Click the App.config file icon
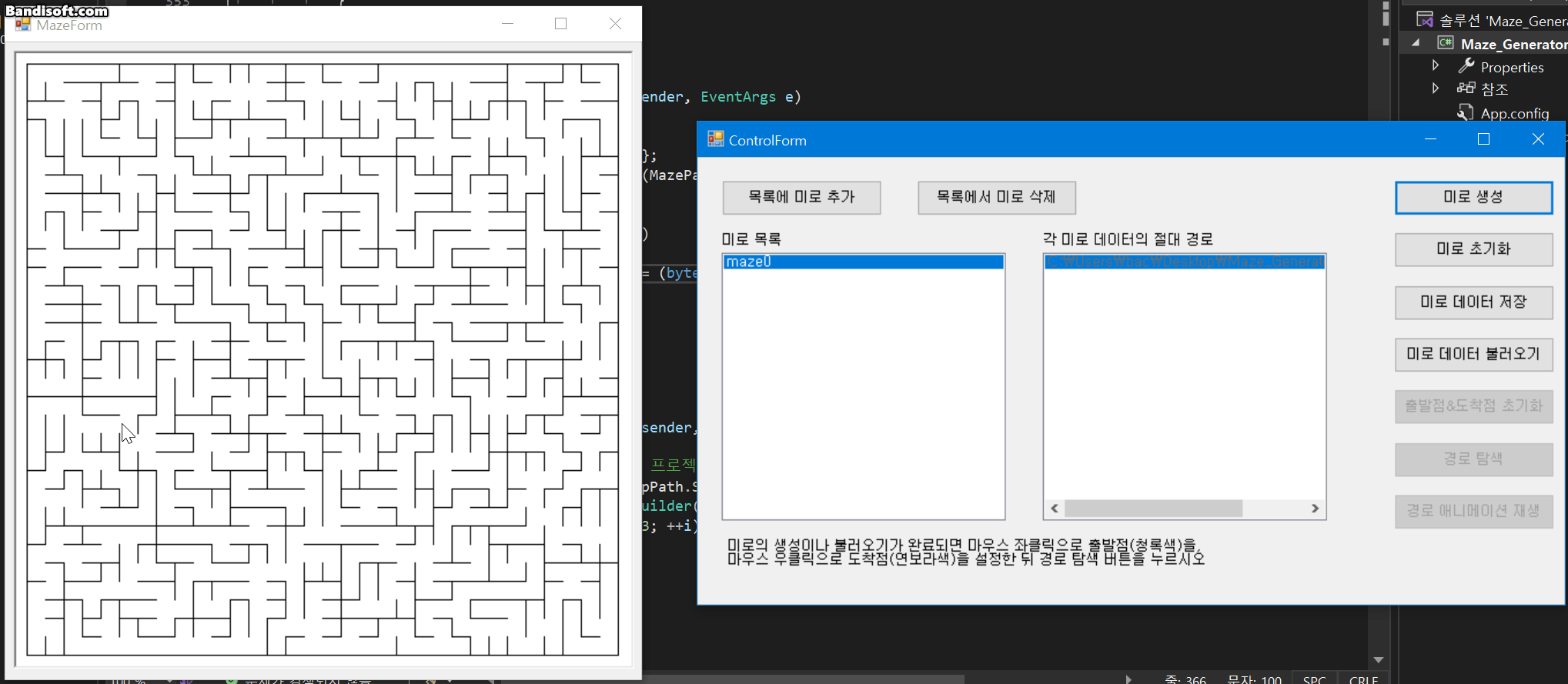 coord(1466,113)
